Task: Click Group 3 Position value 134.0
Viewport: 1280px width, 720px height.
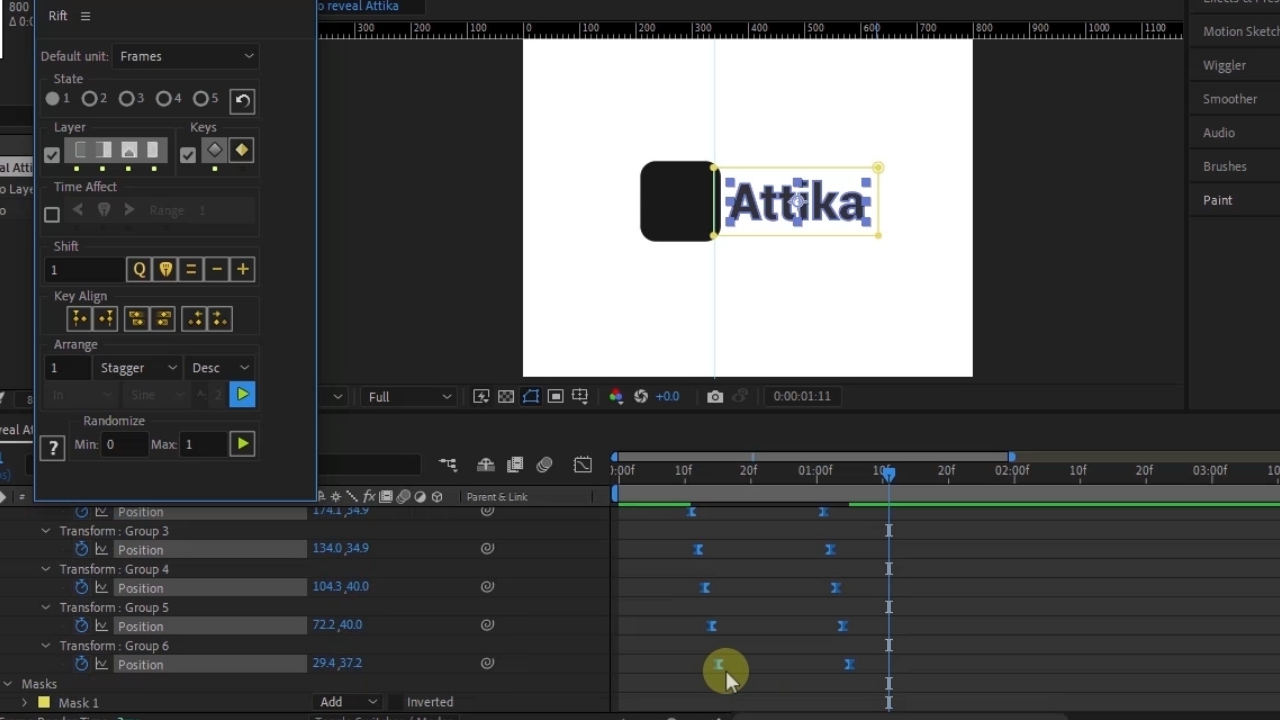Action: 326,548
